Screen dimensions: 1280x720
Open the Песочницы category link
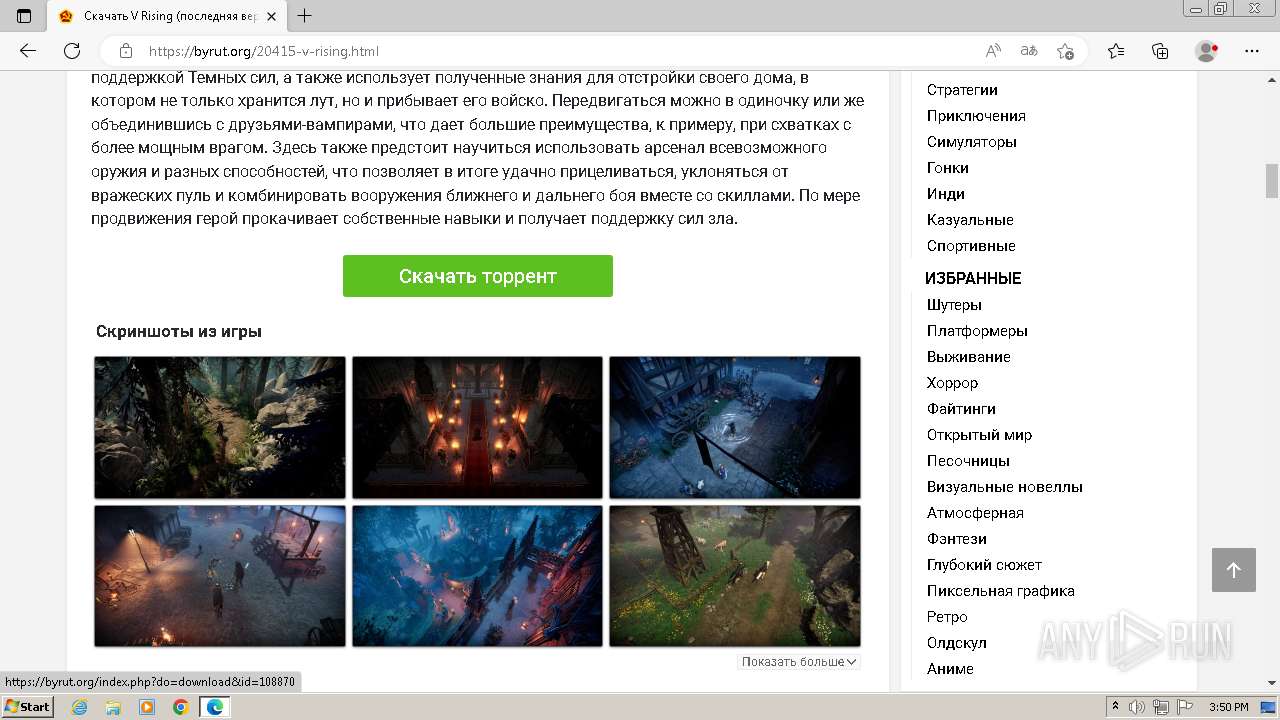(968, 461)
